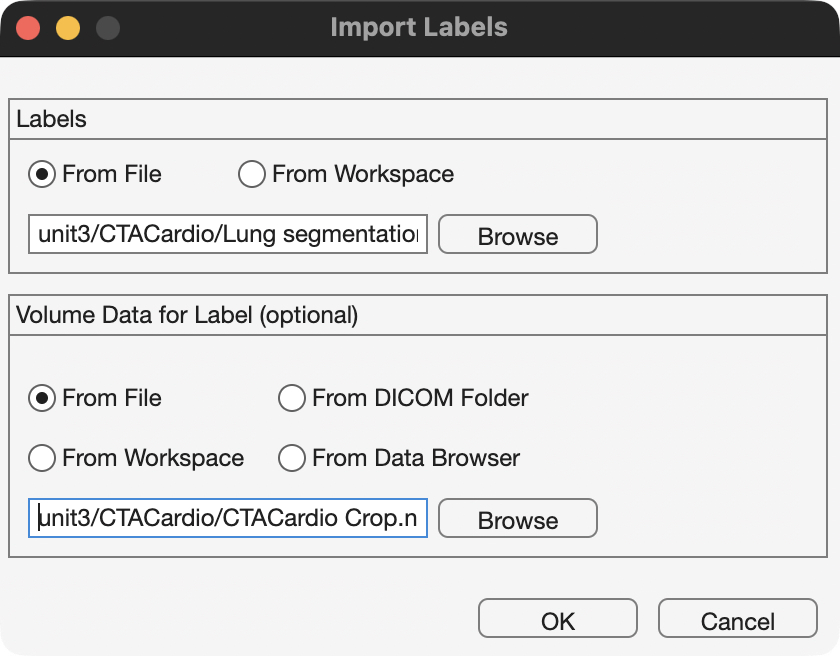The height and width of the screenshot is (656, 840).
Task: Browse for the Lung segmentation label file
Action: pos(517,235)
